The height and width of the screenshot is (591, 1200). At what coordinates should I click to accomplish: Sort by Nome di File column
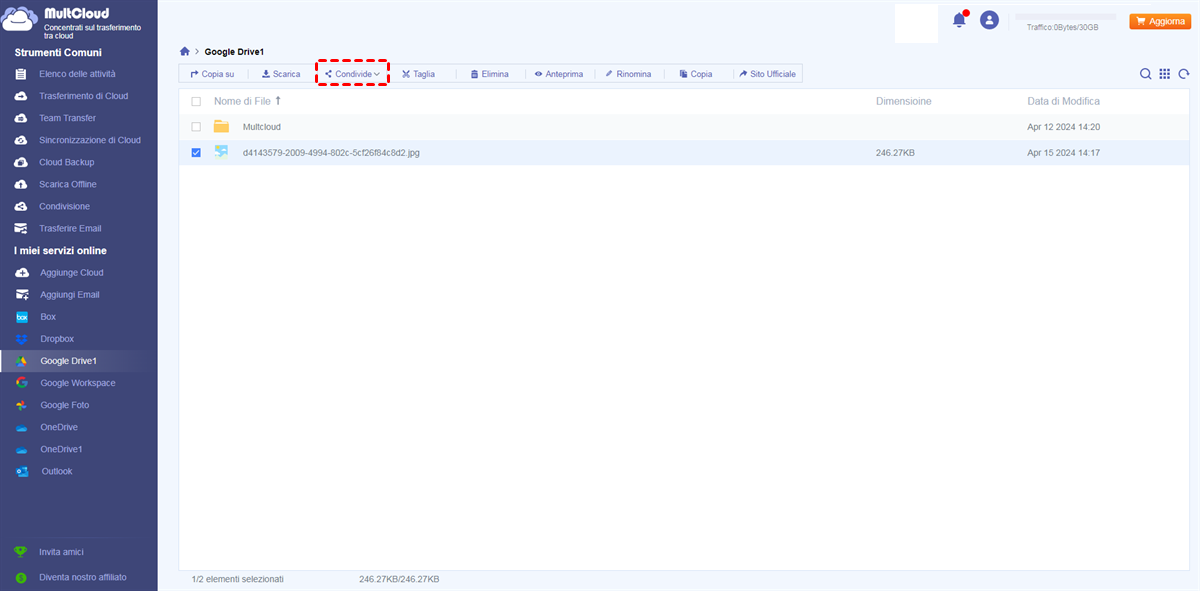point(247,101)
